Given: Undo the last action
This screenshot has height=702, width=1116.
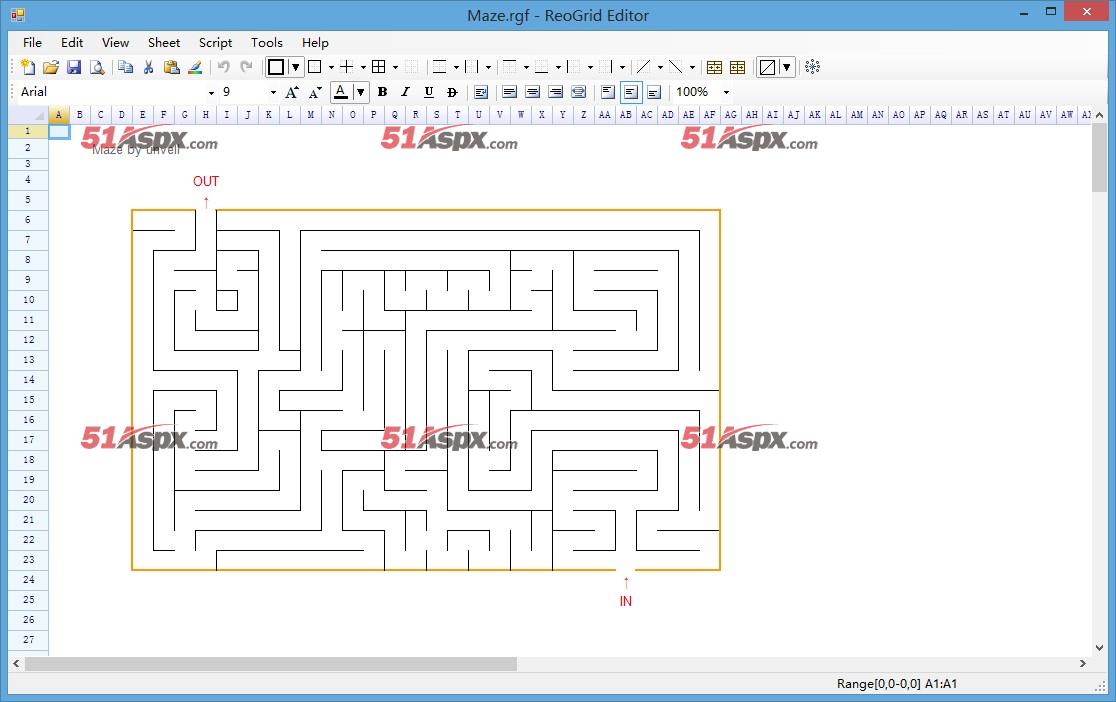Looking at the screenshot, I should (x=223, y=67).
